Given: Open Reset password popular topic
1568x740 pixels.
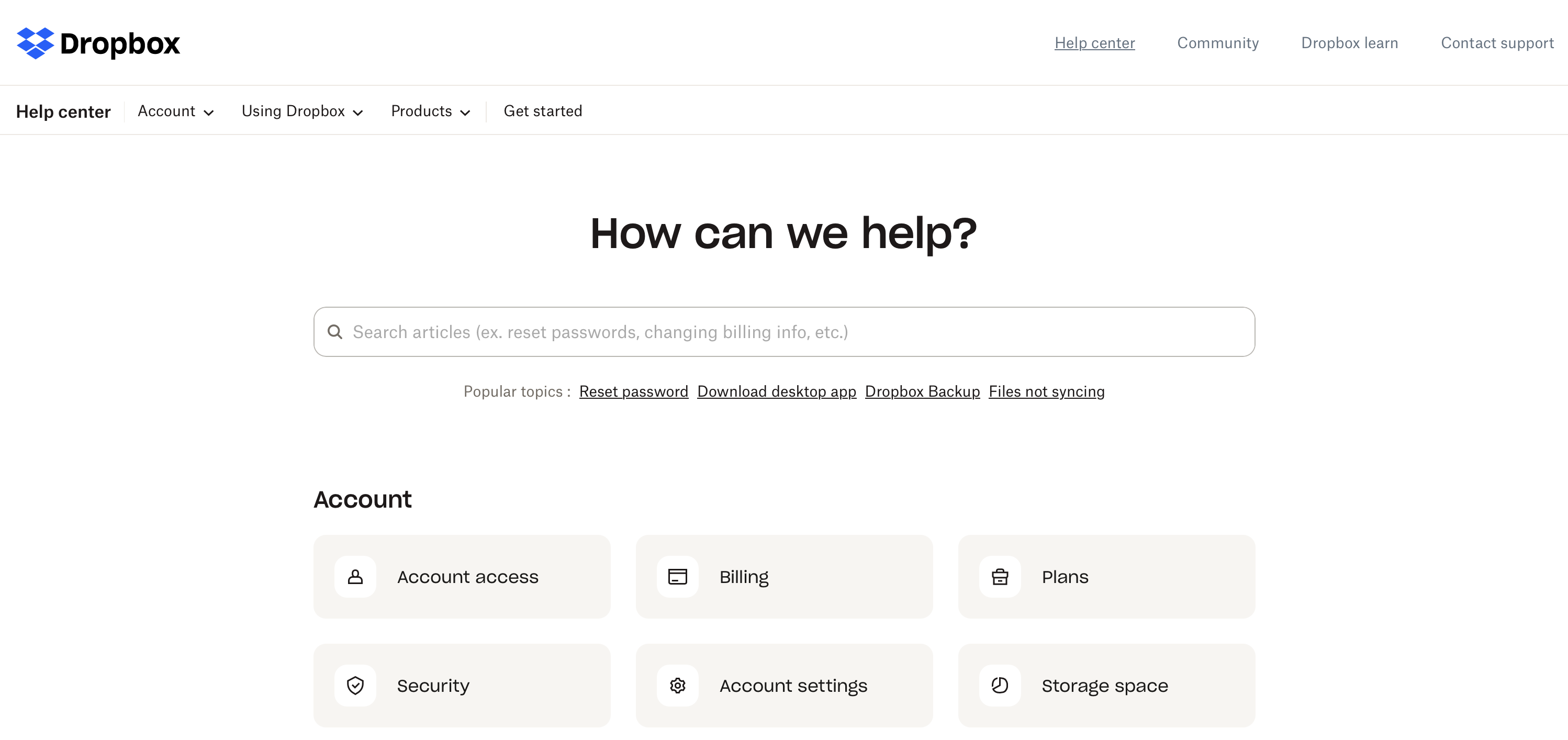Looking at the screenshot, I should click(x=634, y=391).
